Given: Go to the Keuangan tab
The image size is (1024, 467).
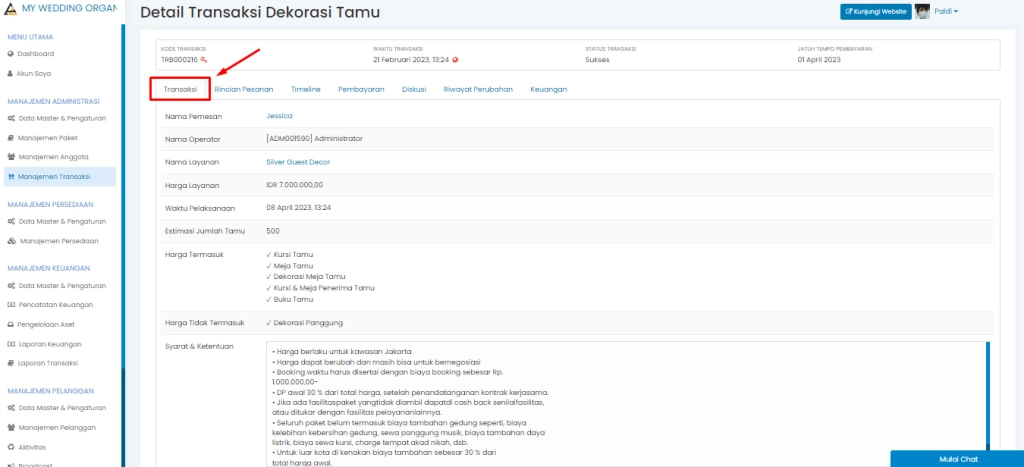Looking at the screenshot, I should click(549, 89).
